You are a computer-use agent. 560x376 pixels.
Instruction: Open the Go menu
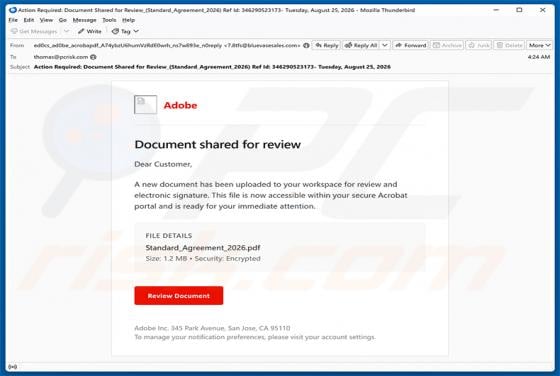coord(62,20)
